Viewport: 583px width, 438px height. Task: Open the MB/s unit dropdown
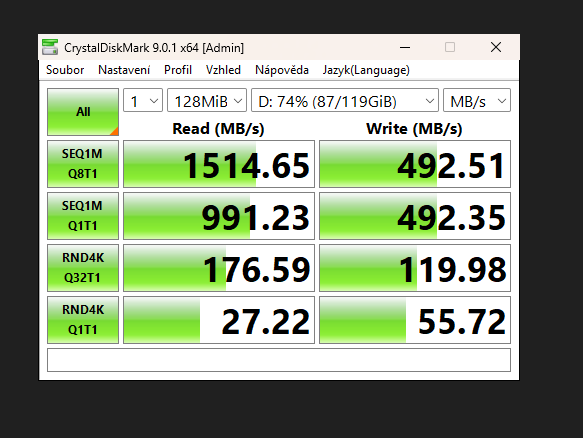click(x=477, y=100)
